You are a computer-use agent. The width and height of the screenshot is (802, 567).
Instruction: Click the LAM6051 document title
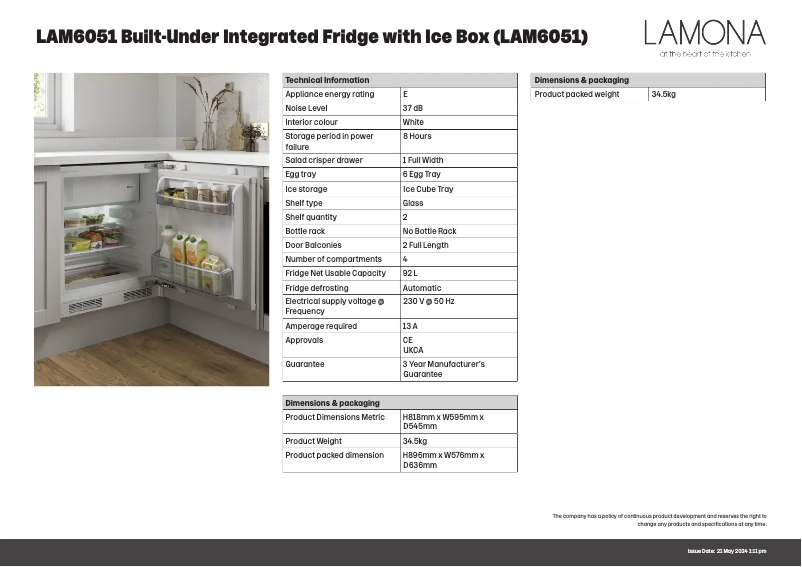(x=311, y=38)
